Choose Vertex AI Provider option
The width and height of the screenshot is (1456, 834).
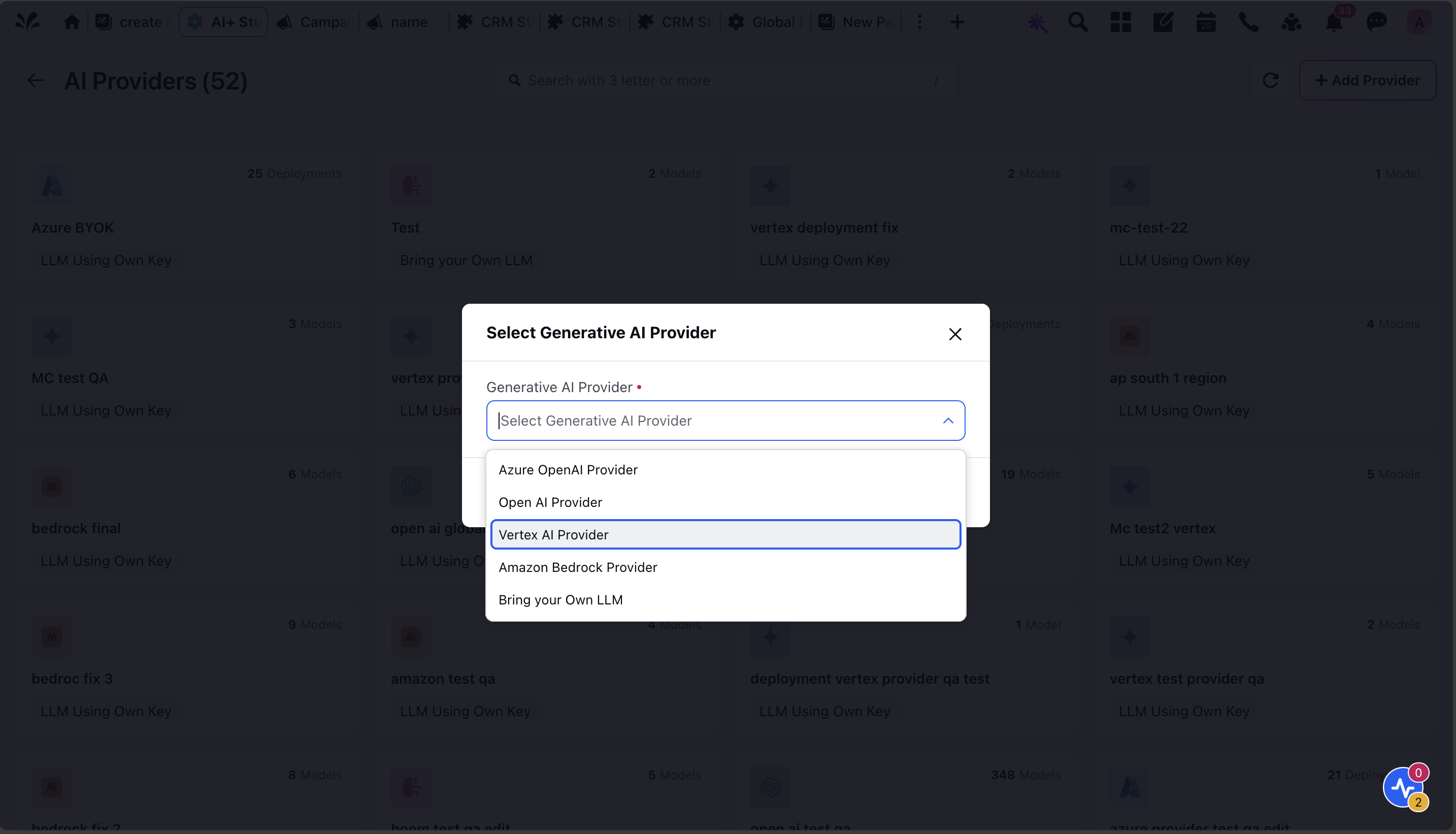(x=725, y=534)
